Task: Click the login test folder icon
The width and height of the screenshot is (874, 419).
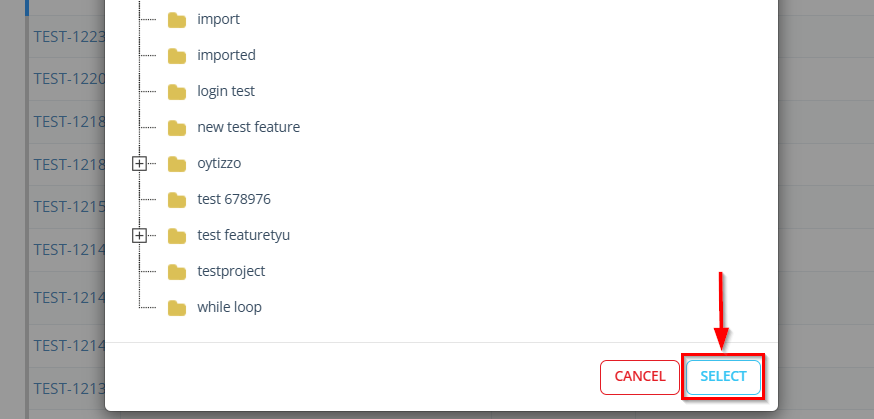Action: [177, 92]
